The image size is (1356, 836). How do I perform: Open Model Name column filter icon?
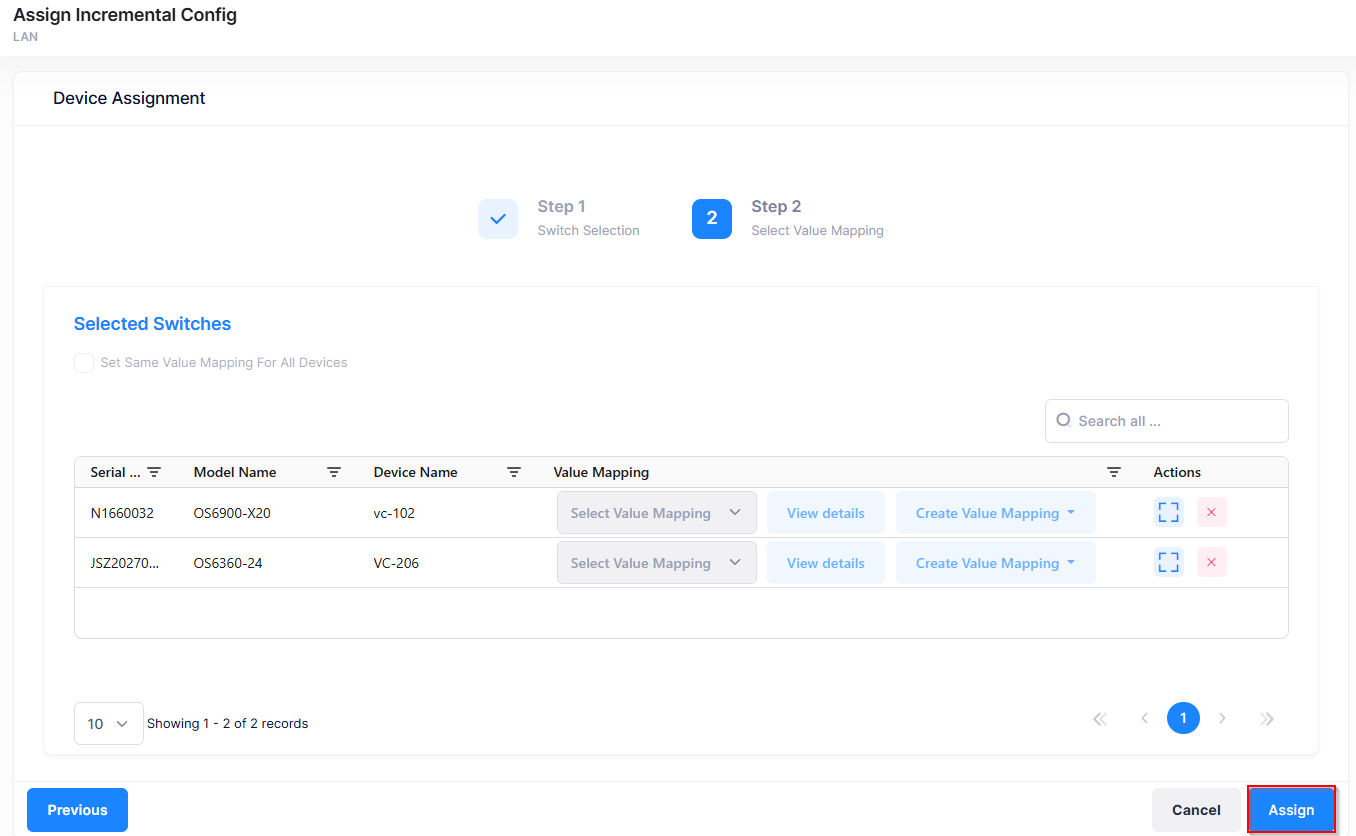pyautogui.click(x=334, y=472)
